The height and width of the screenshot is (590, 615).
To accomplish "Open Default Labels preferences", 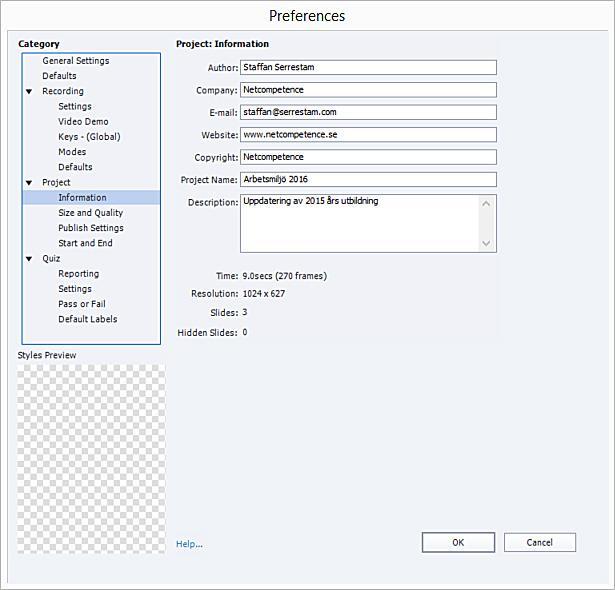I will pos(87,319).
